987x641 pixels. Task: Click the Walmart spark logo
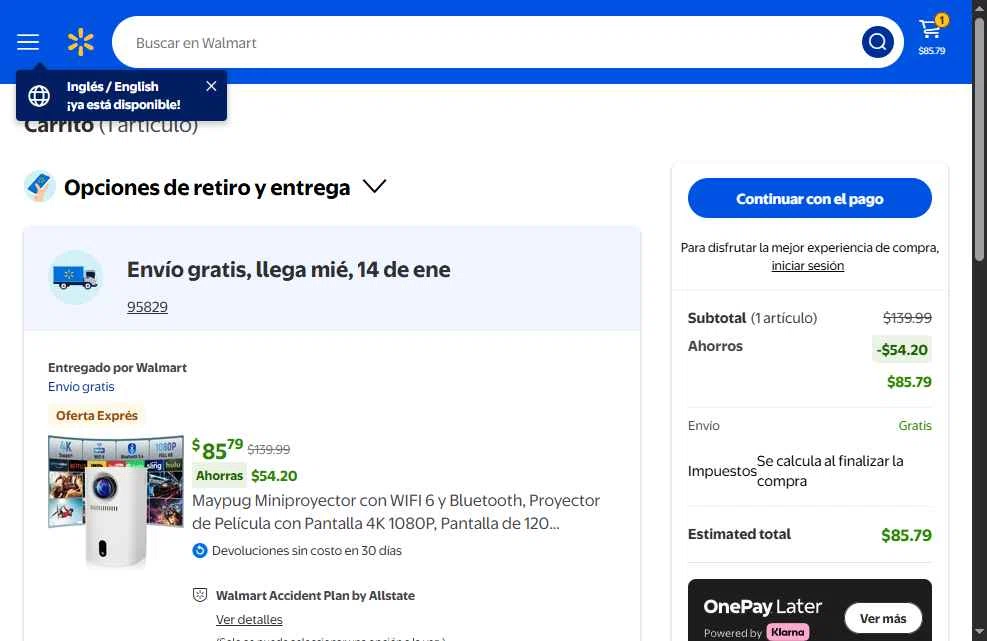coord(81,42)
